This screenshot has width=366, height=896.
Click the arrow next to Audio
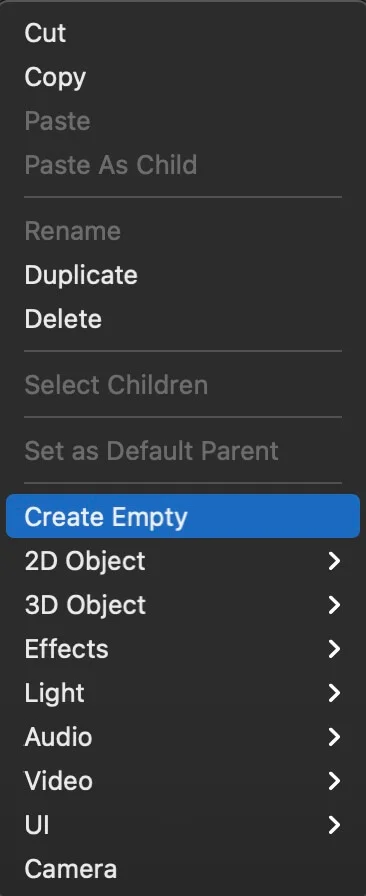pyautogui.click(x=334, y=737)
